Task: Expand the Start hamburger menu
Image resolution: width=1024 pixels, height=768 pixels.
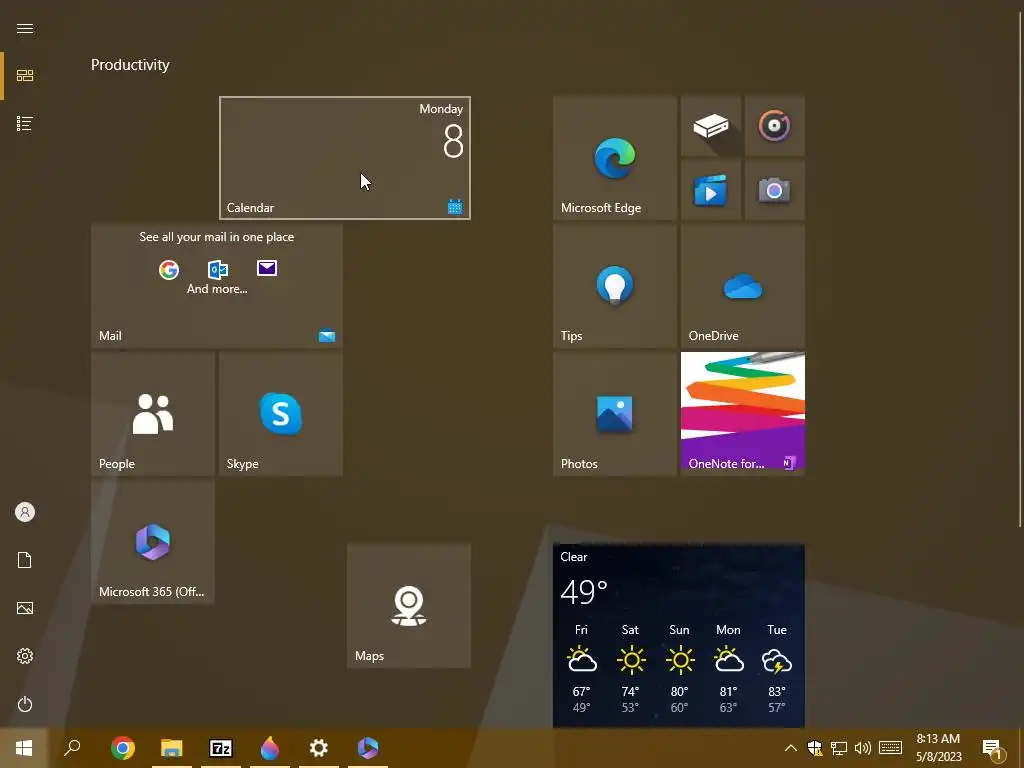Action: pos(25,28)
